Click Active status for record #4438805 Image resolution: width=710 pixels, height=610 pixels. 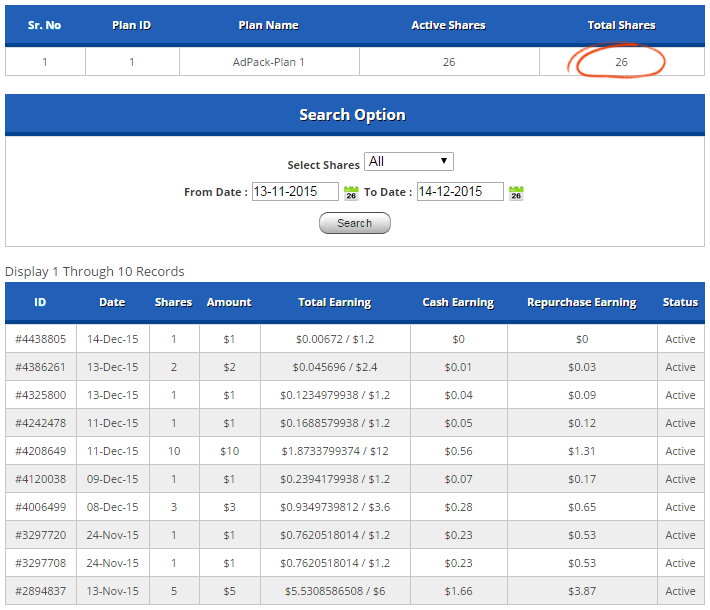tap(680, 339)
